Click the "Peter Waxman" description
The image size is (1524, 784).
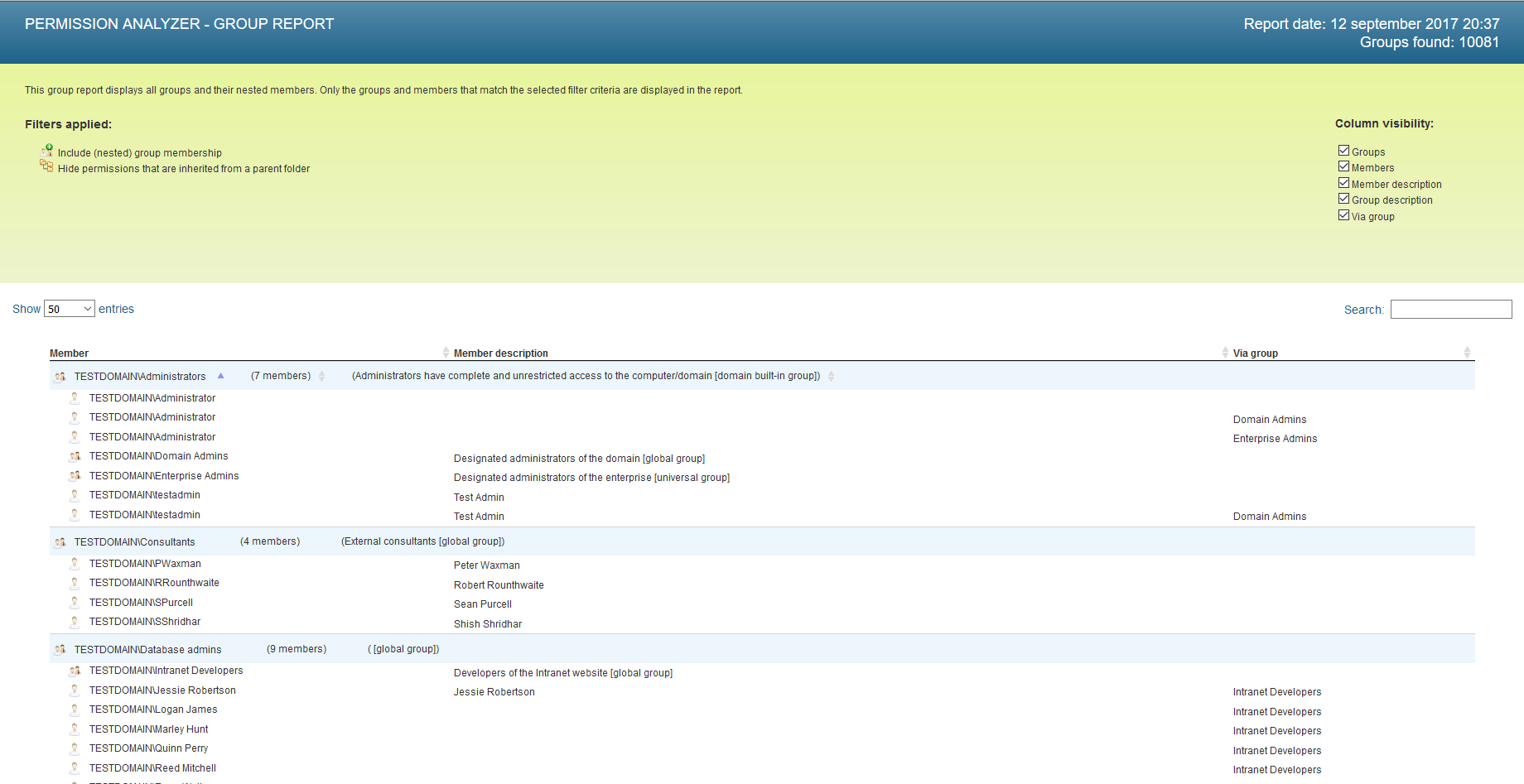pyautogui.click(x=487, y=565)
